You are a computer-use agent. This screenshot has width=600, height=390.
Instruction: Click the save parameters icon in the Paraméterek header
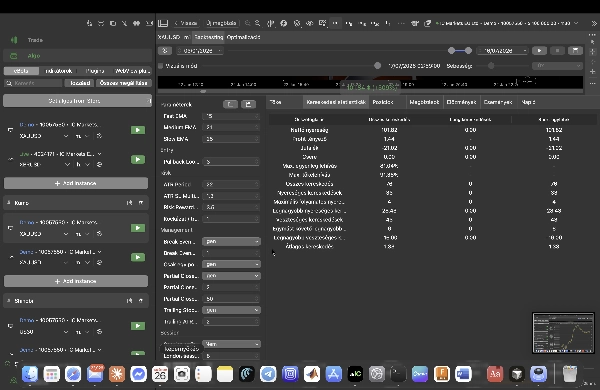tap(248, 104)
